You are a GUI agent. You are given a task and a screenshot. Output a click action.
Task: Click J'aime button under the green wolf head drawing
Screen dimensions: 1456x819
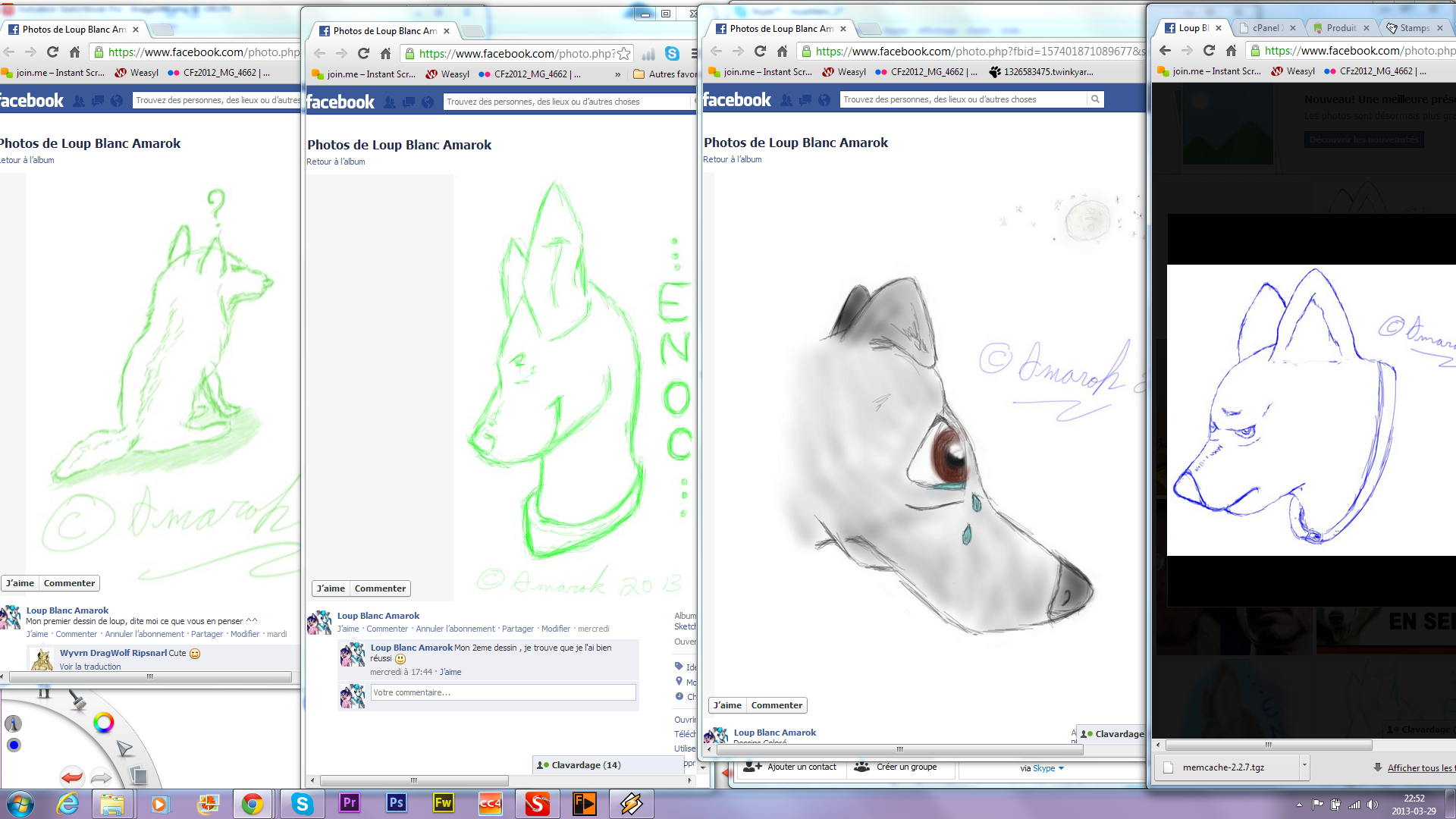331,588
